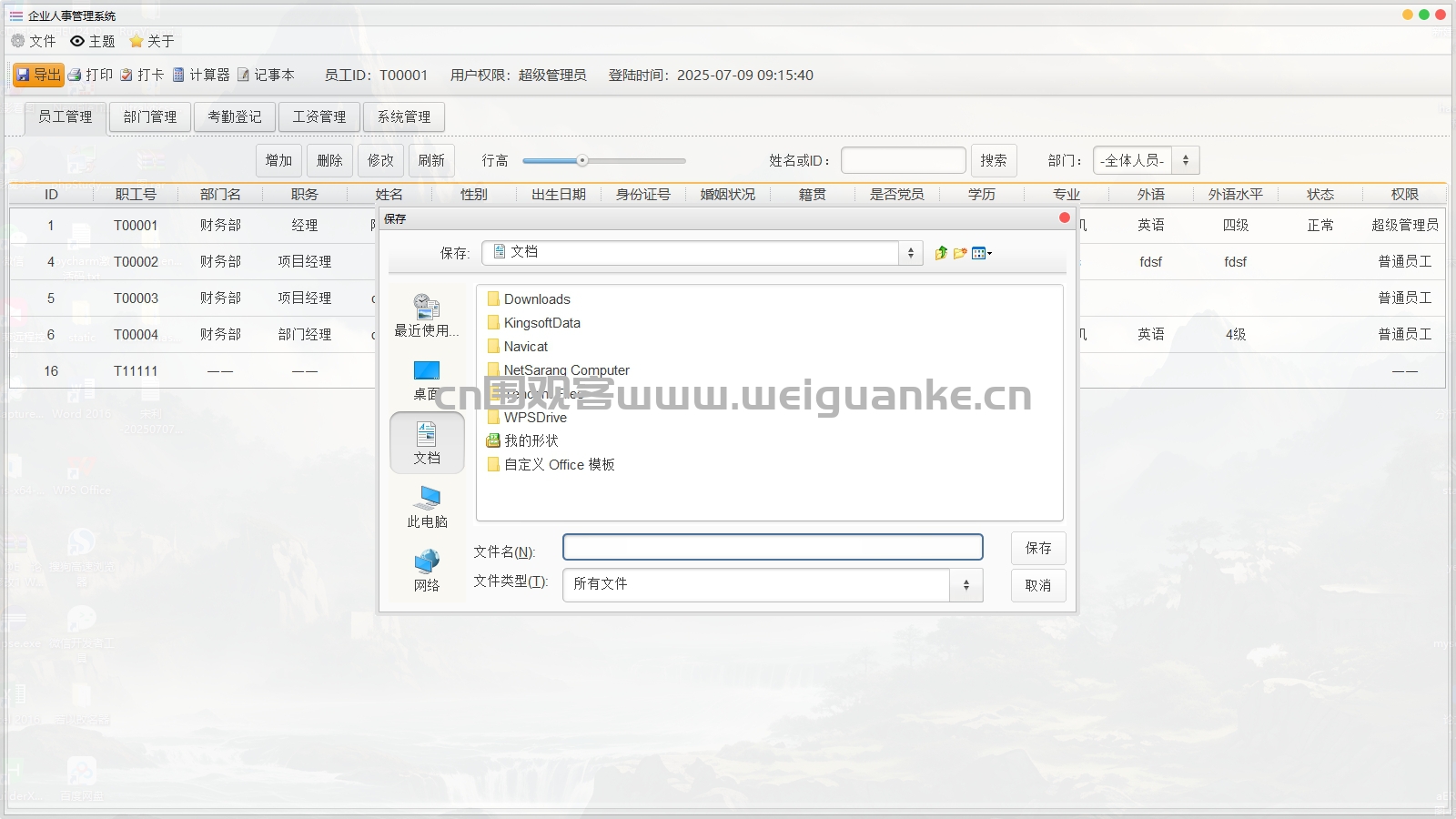Viewport: 1456px width, 819px height.
Task: Click the 搜索 button
Action: click(x=994, y=160)
